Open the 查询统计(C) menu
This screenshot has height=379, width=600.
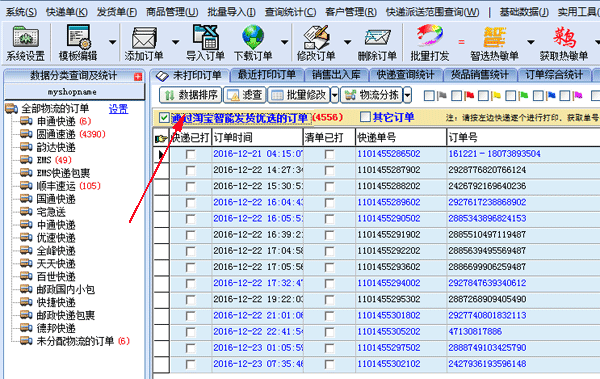[x=290, y=12]
